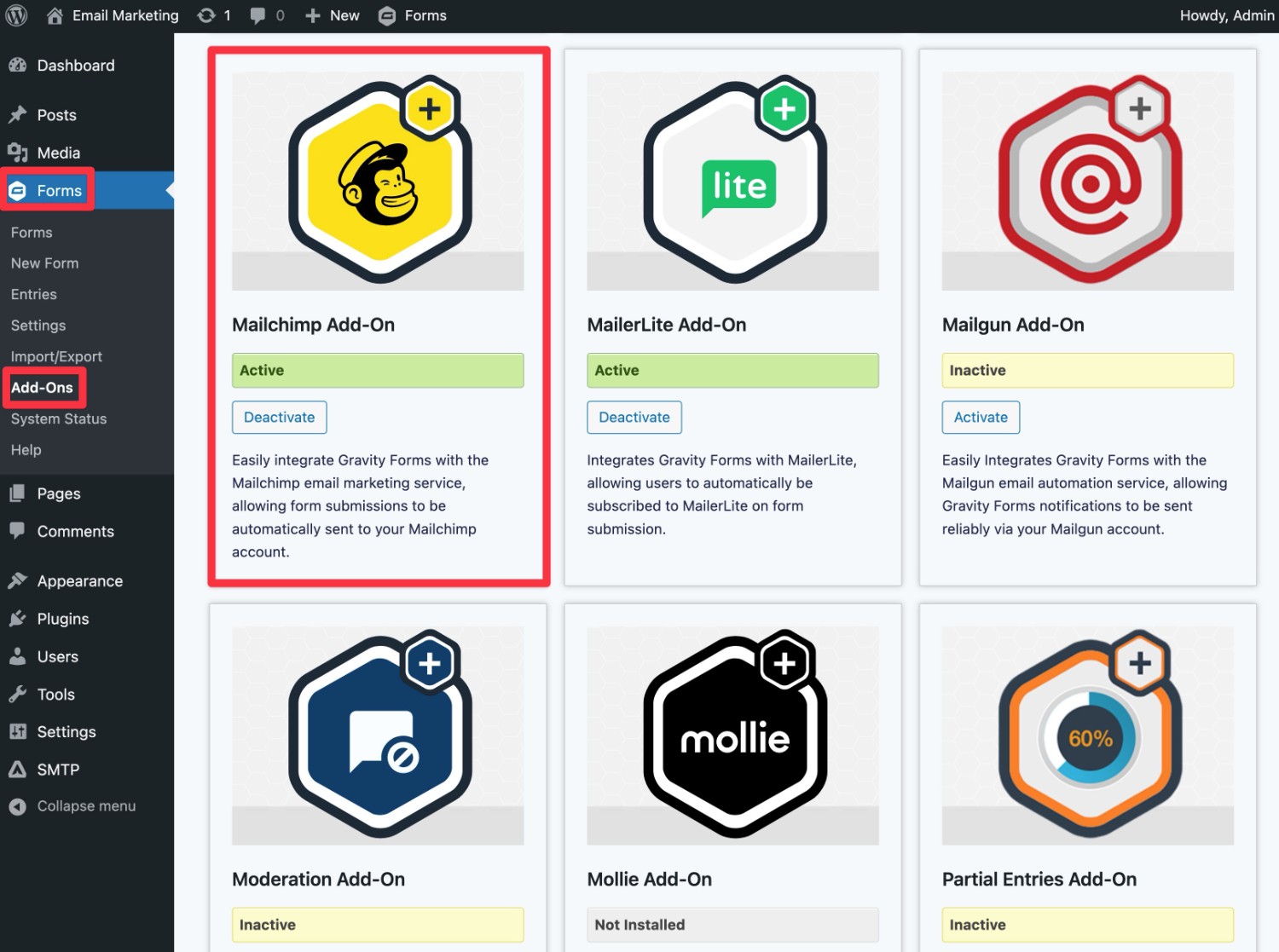Click the Email Marketing site name

pos(125,15)
